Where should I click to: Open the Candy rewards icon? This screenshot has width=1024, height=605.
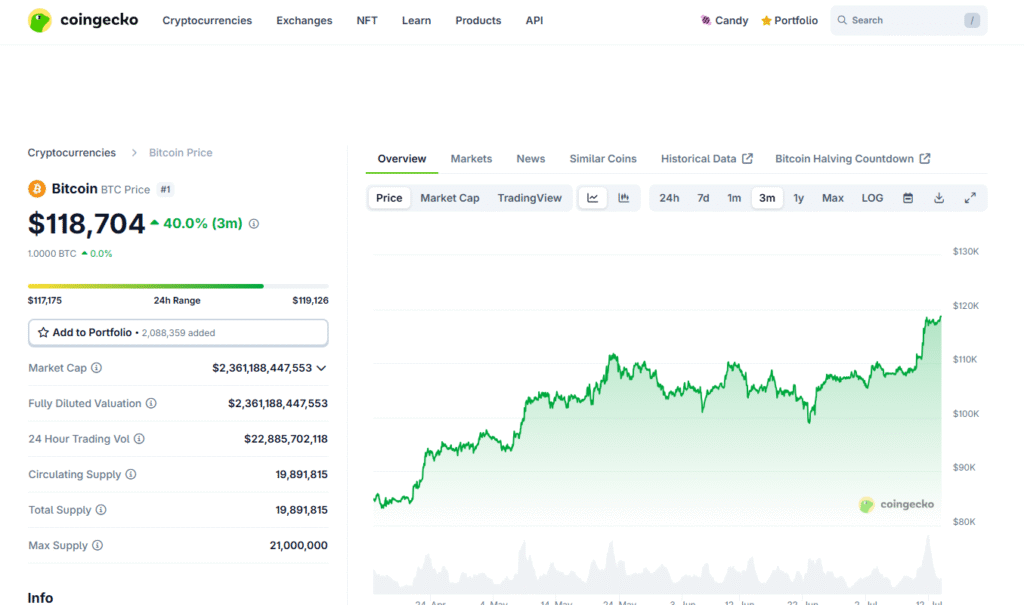pyautogui.click(x=705, y=20)
